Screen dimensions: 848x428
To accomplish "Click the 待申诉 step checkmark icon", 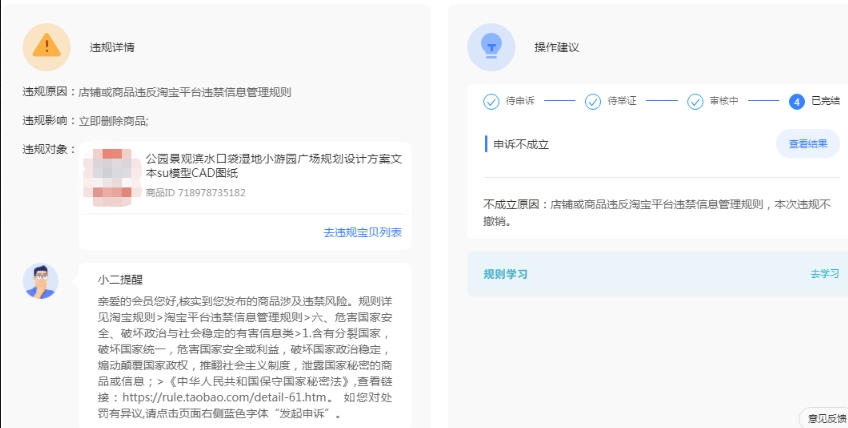I will [491, 101].
